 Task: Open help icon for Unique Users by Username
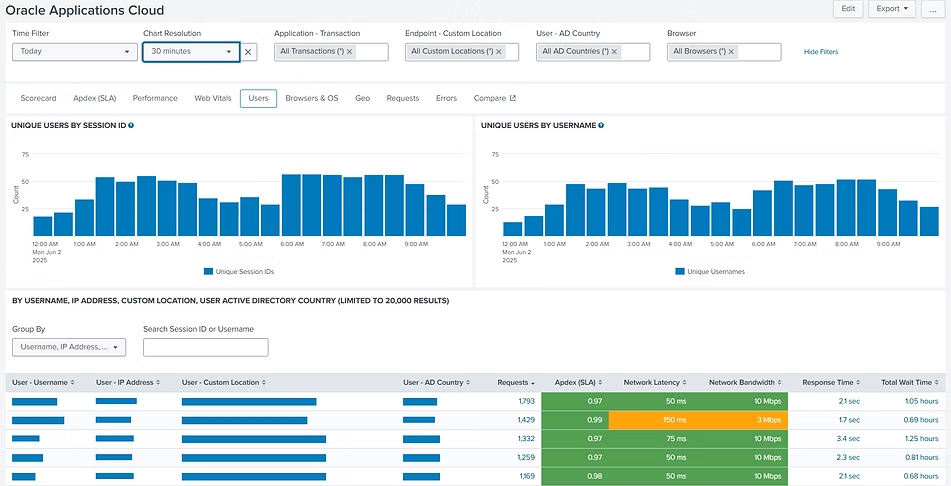point(601,126)
